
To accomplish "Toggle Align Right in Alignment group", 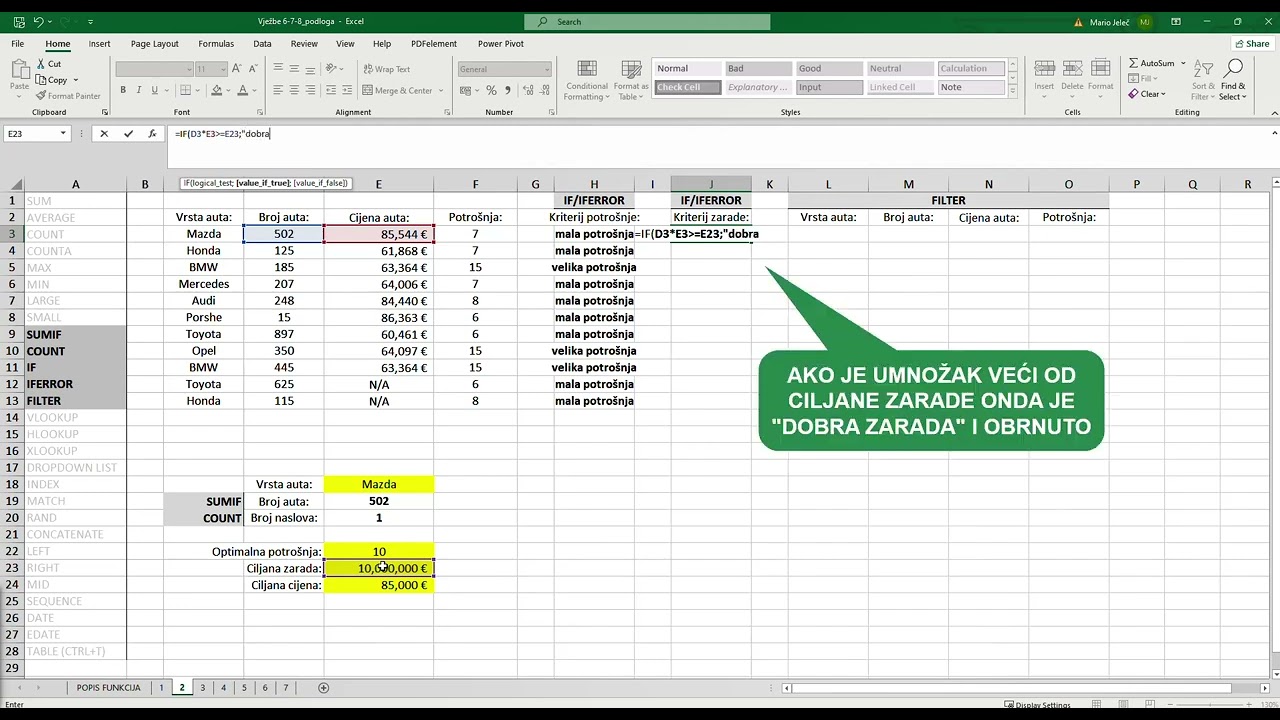I will [x=310, y=90].
